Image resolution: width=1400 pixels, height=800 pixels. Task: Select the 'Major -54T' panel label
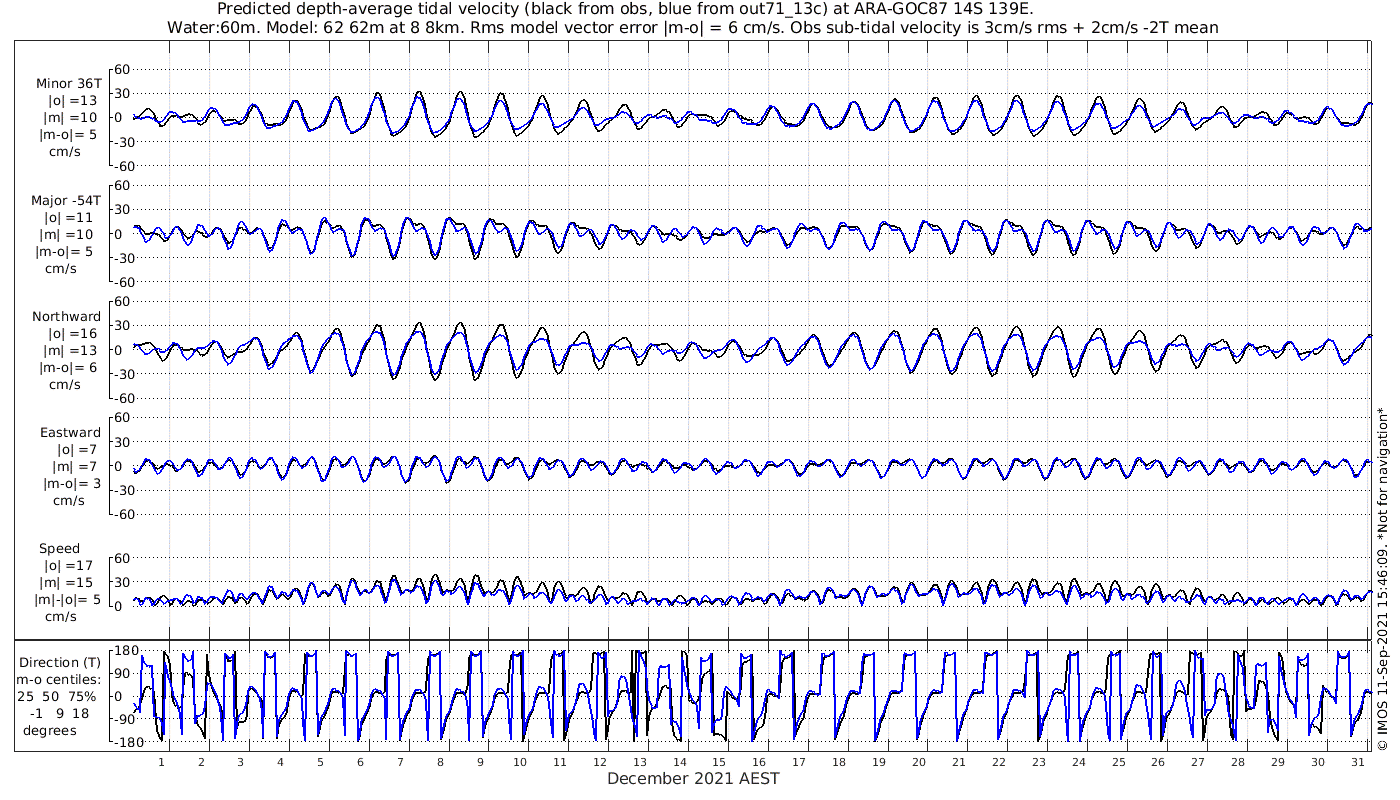[x=66, y=200]
